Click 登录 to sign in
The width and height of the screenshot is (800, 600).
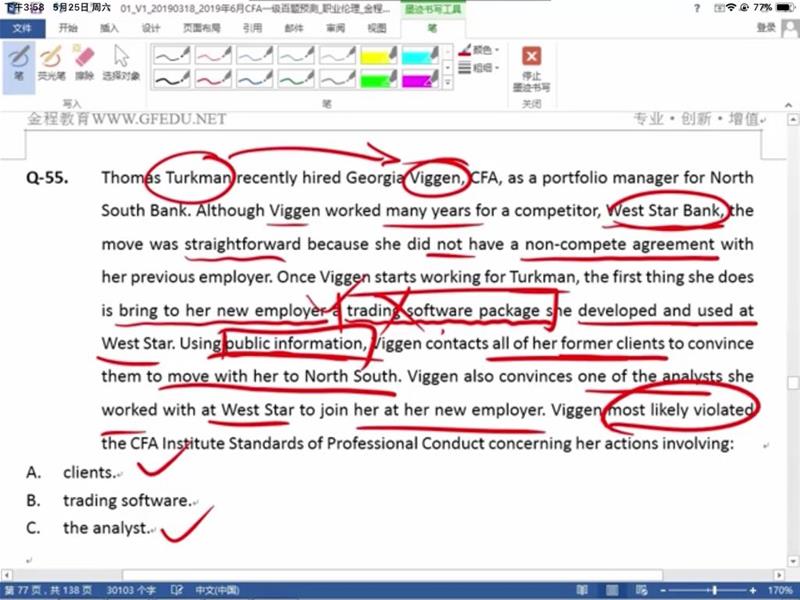[766, 28]
